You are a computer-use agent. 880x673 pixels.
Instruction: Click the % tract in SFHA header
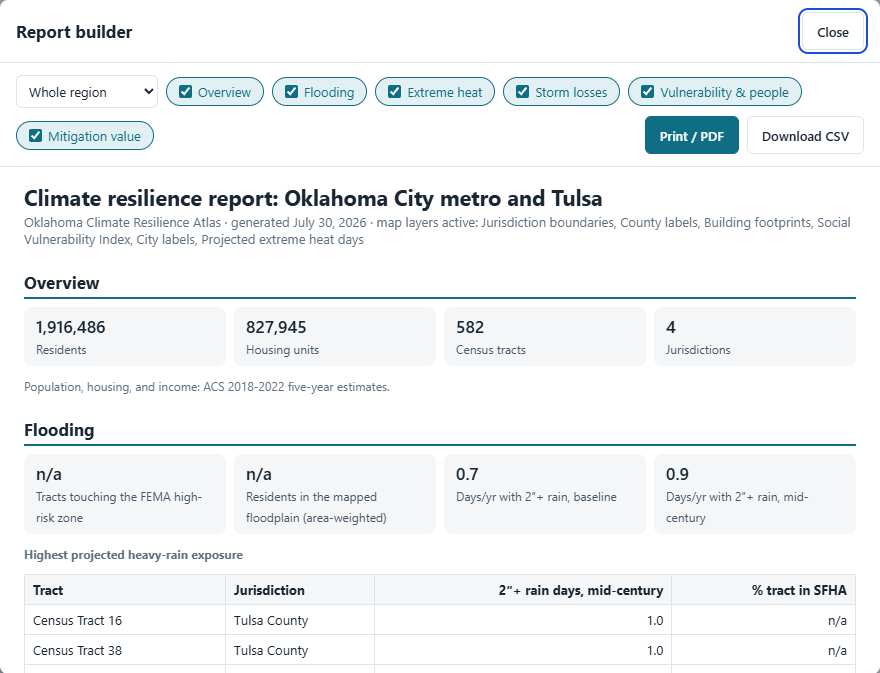[x=763, y=590]
